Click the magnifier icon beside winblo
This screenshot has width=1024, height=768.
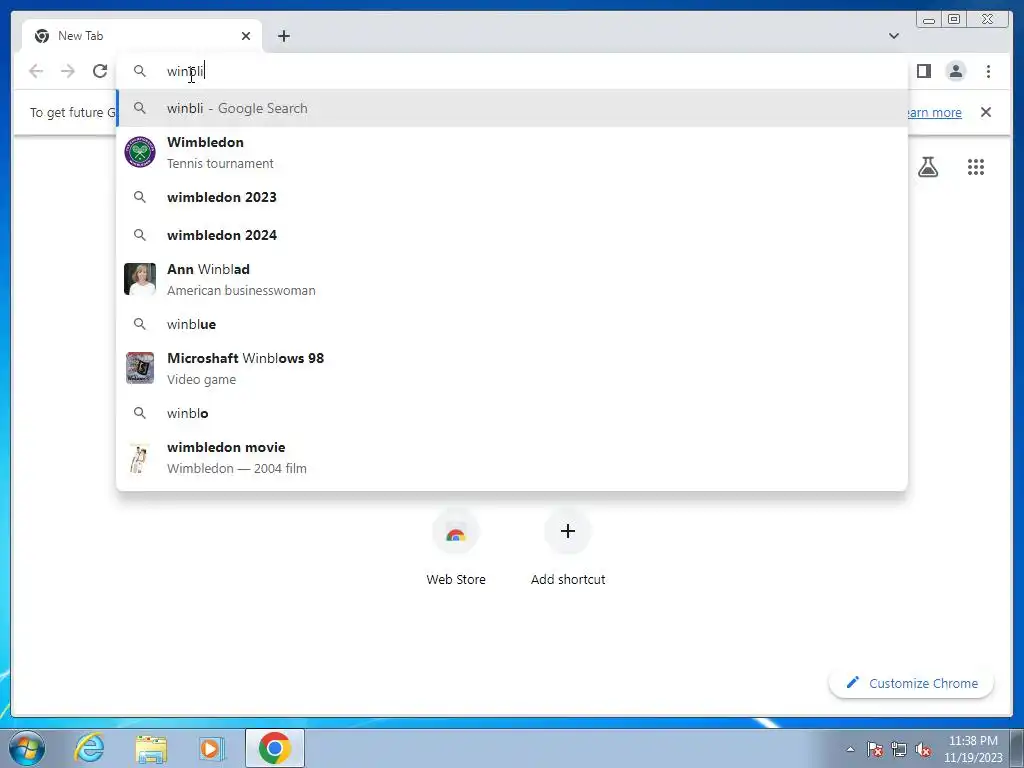[140, 413]
